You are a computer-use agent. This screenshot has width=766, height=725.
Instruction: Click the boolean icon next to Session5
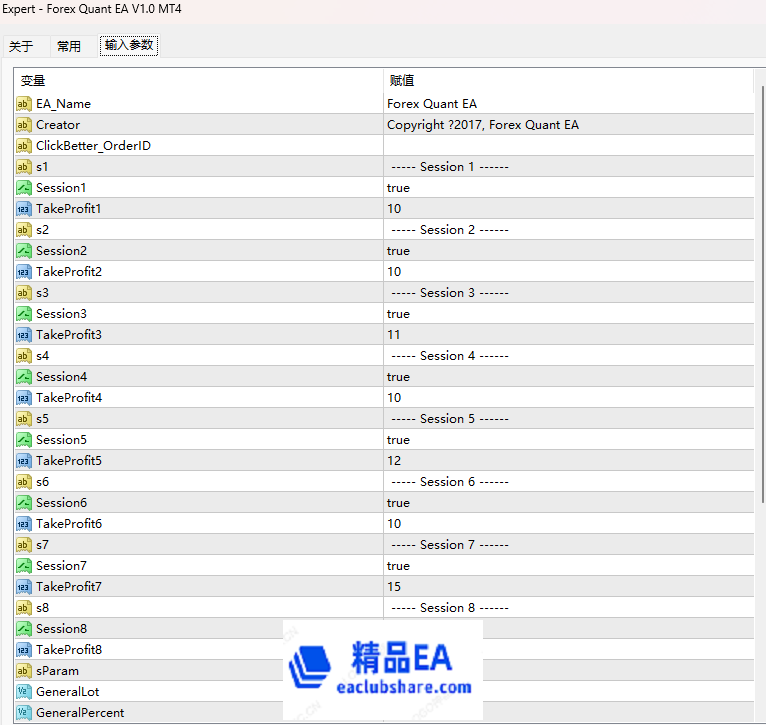tap(23, 440)
